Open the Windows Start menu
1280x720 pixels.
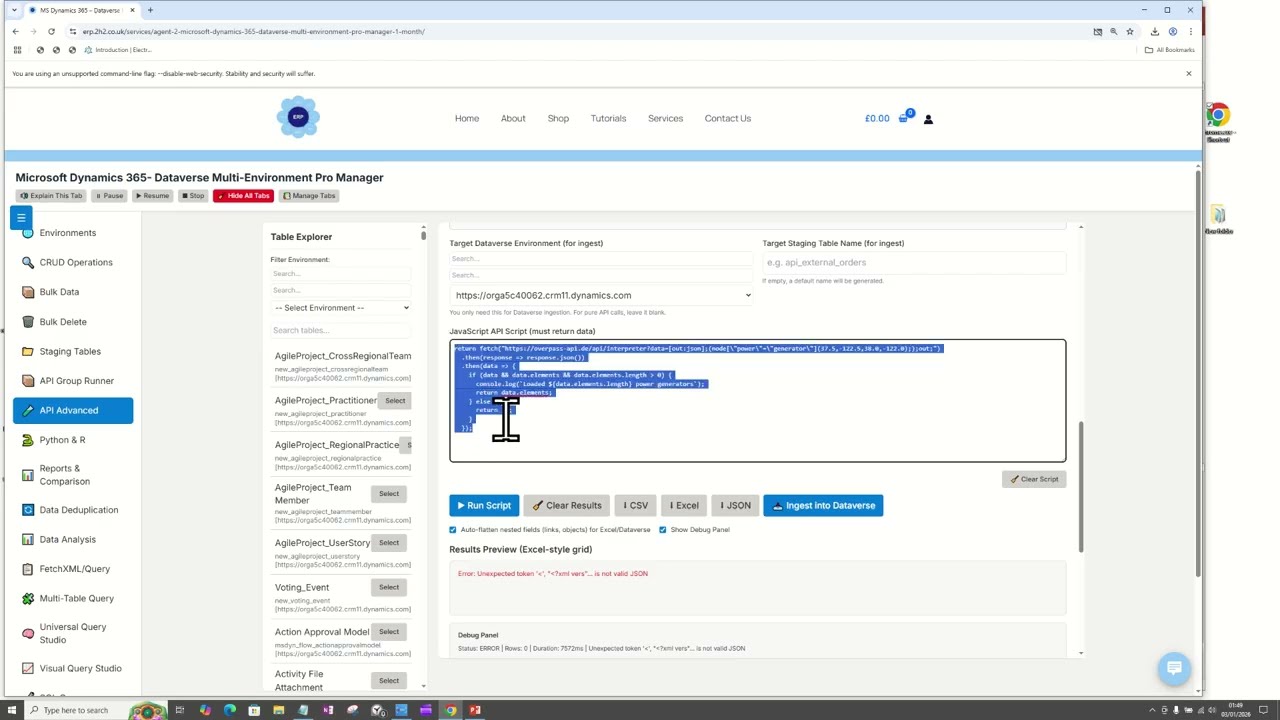(x=12, y=710)
